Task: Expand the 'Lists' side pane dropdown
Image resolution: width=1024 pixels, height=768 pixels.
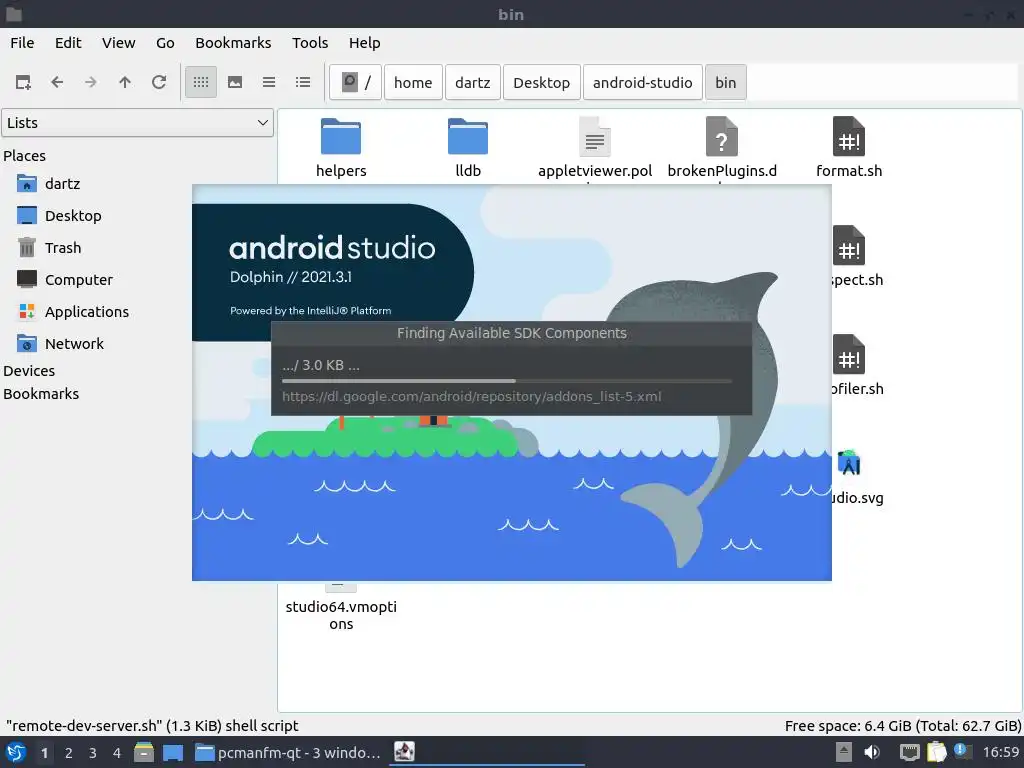Action: tap(138, 123)
